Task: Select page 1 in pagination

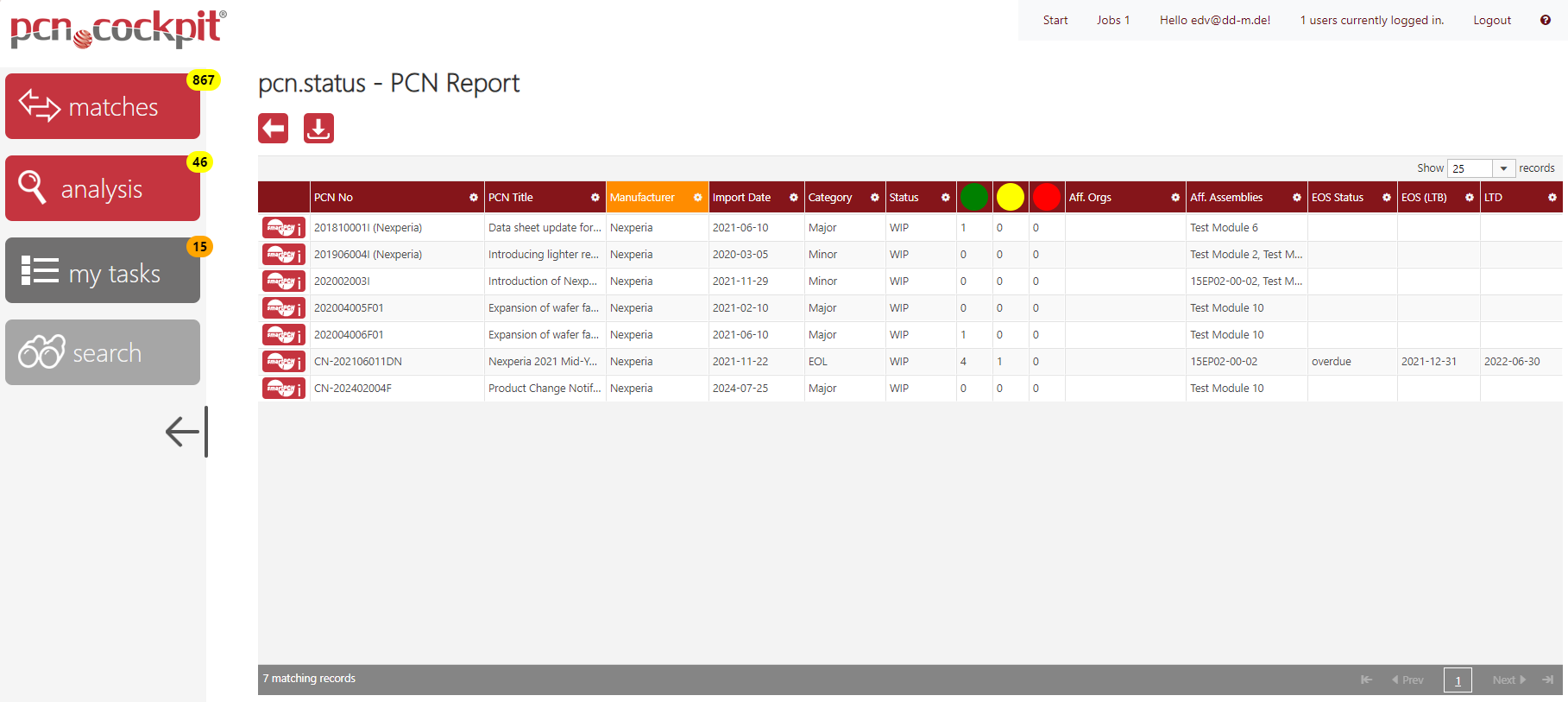Action: pyautogui.click(x=1458, y=680)
